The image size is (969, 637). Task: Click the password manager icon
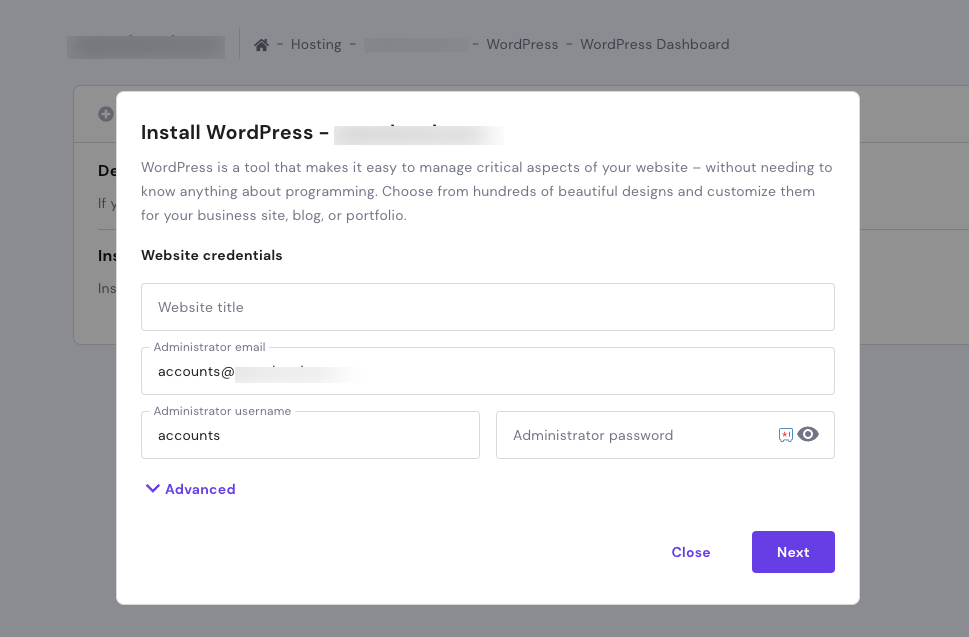tap(785, 435)
